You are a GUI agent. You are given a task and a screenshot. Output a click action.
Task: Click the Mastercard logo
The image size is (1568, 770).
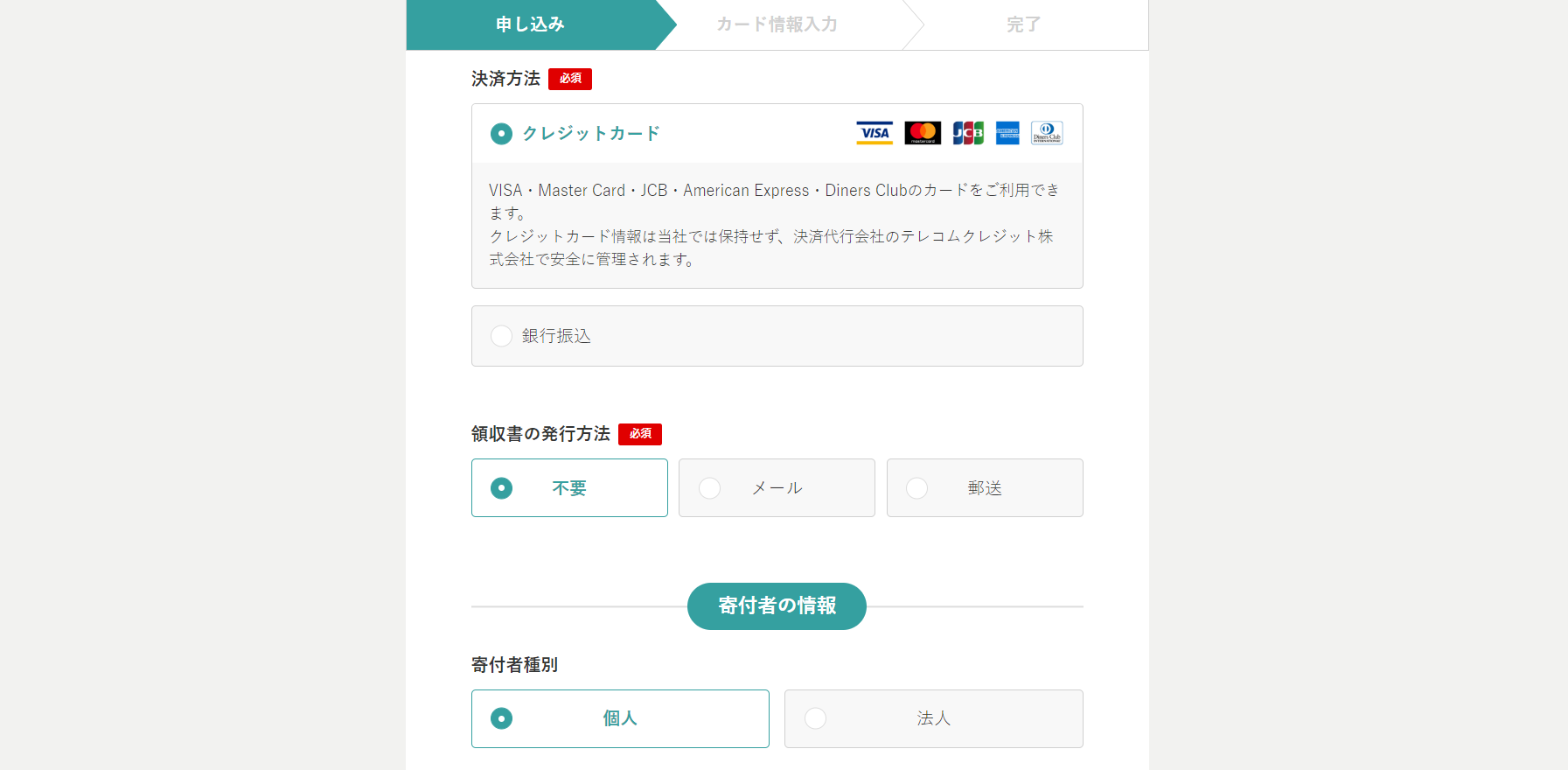[x=923, y=133]
